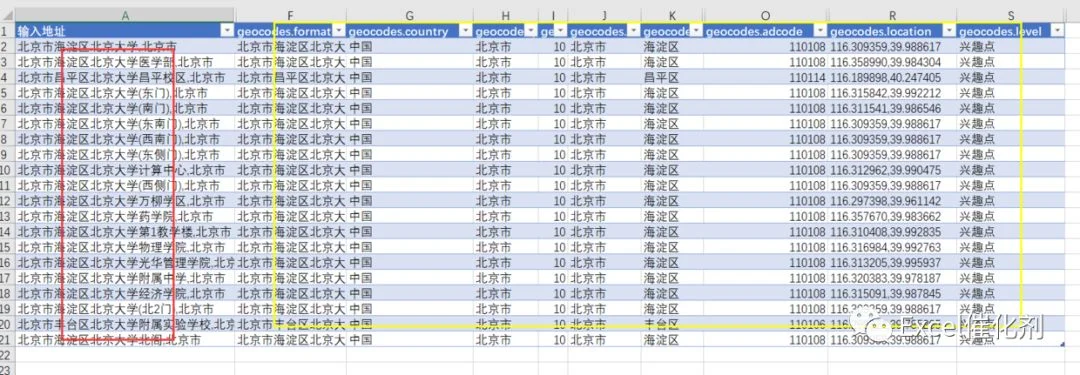The height and width of the screenshot is (375, 1080).
Task: Expand the geocodes.adcode filter dropdown
Action: click(820, 32)
